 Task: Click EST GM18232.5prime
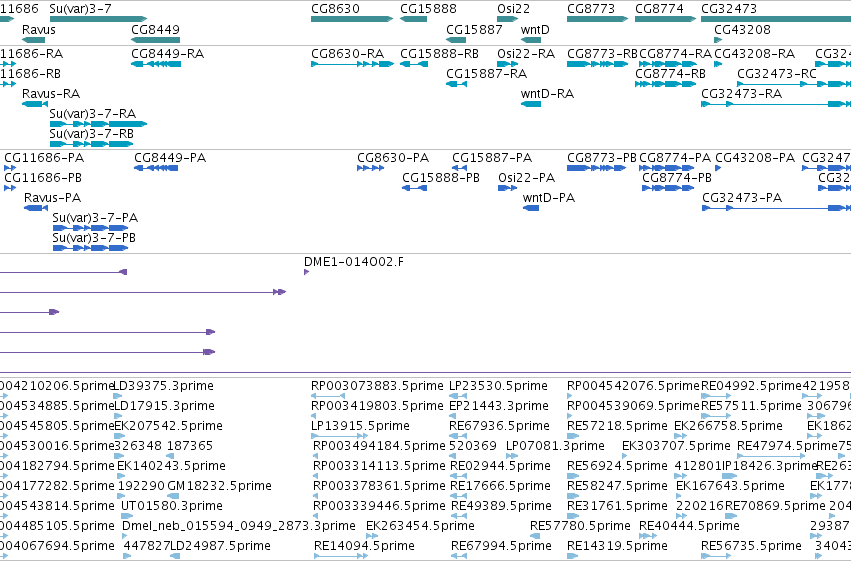(220, 486)
